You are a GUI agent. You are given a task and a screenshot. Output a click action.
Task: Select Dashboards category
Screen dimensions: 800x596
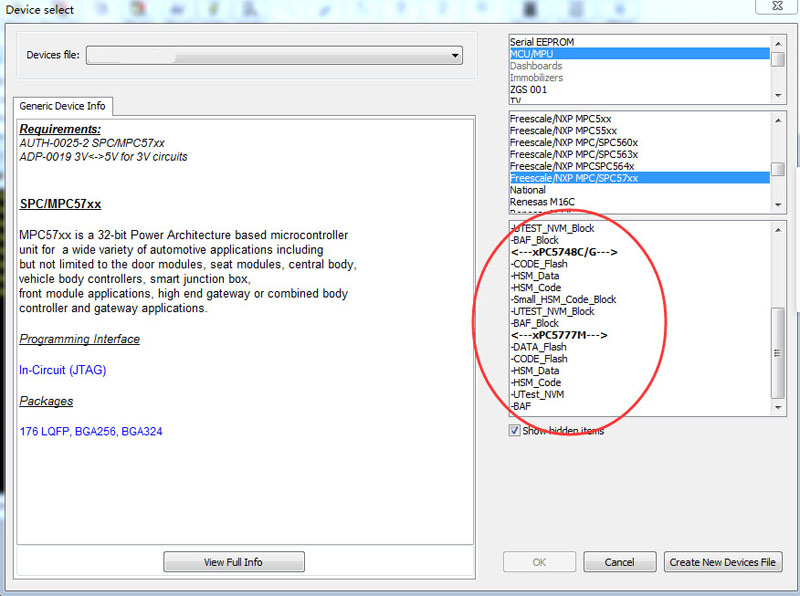click(x=640, y=66)
